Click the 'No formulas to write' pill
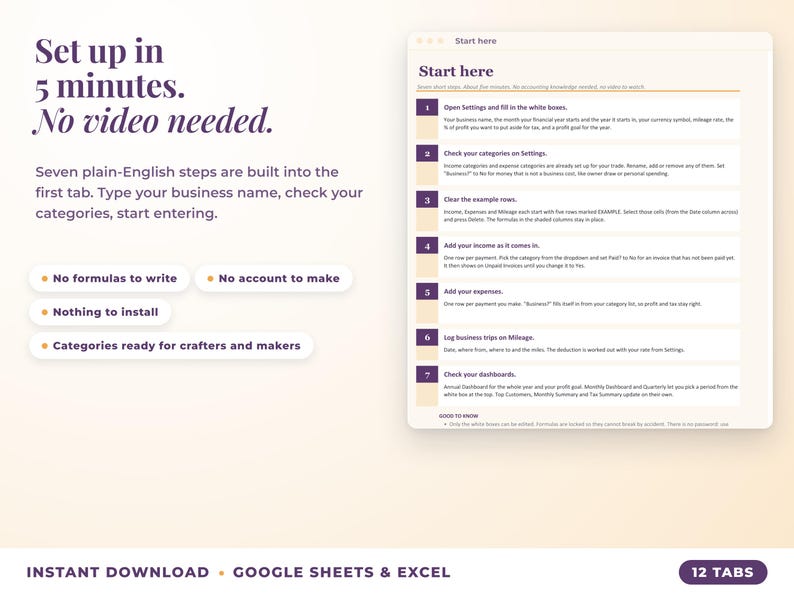794x596 pixels. [x=109, y=279]
